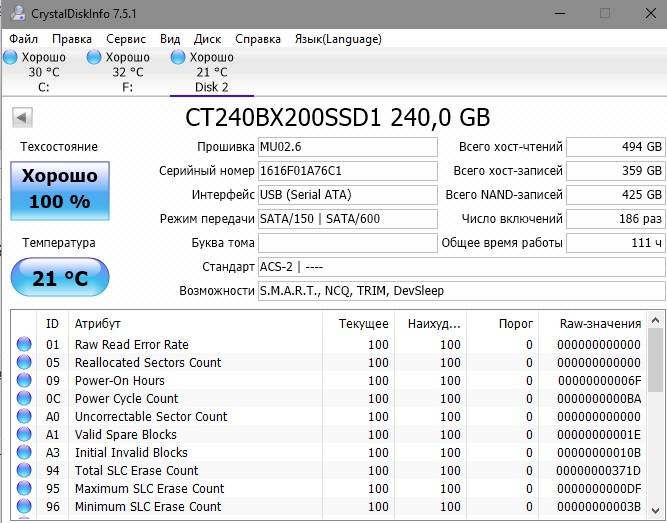Click the Атрибут column header
Viewport: 667px width, 523px height.
(195, 324)
